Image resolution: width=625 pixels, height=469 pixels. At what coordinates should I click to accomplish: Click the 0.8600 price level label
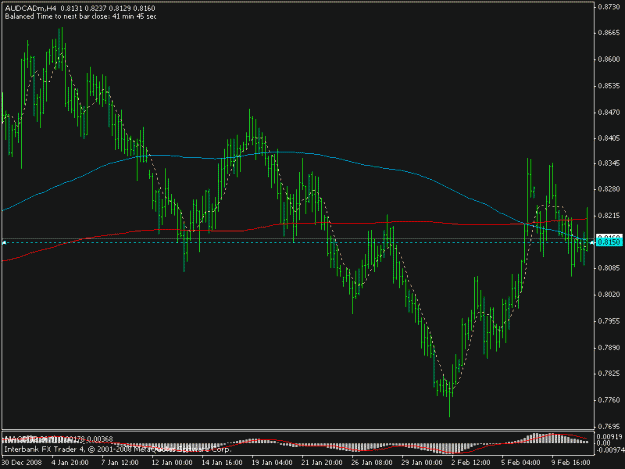(x=609, y=59)
